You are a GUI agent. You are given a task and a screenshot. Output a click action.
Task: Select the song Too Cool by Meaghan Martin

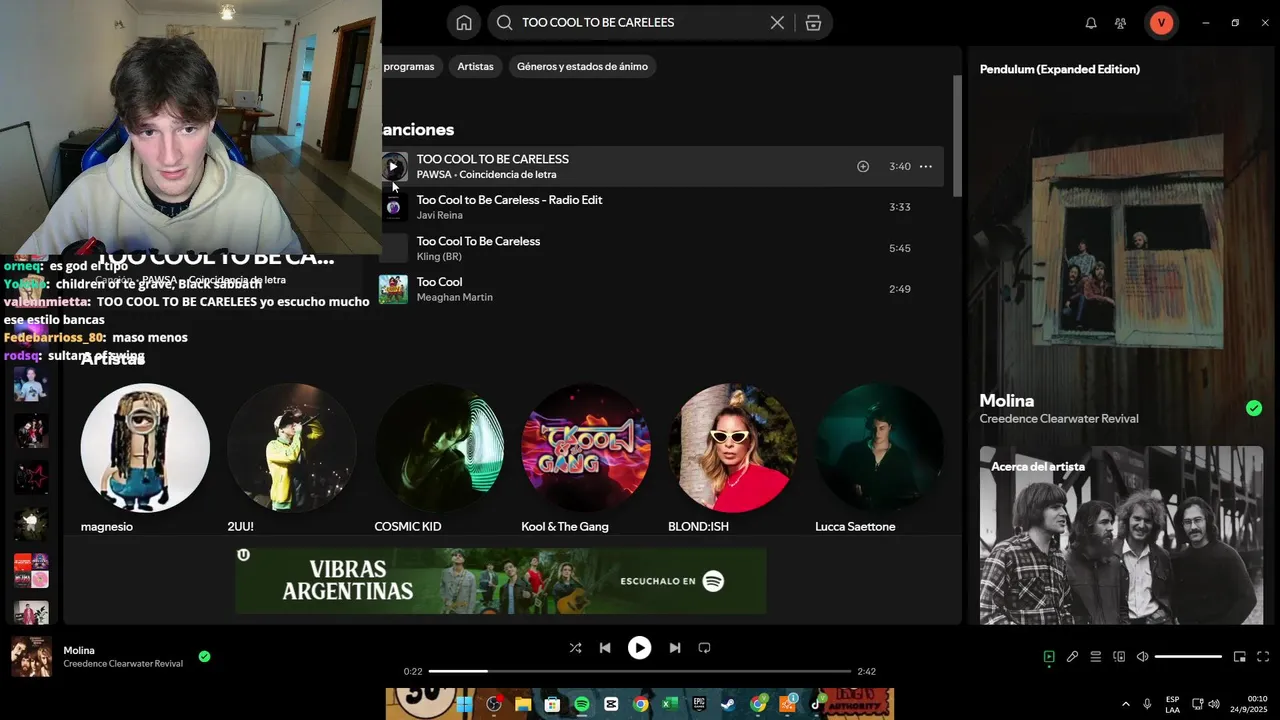coord(439,282)
